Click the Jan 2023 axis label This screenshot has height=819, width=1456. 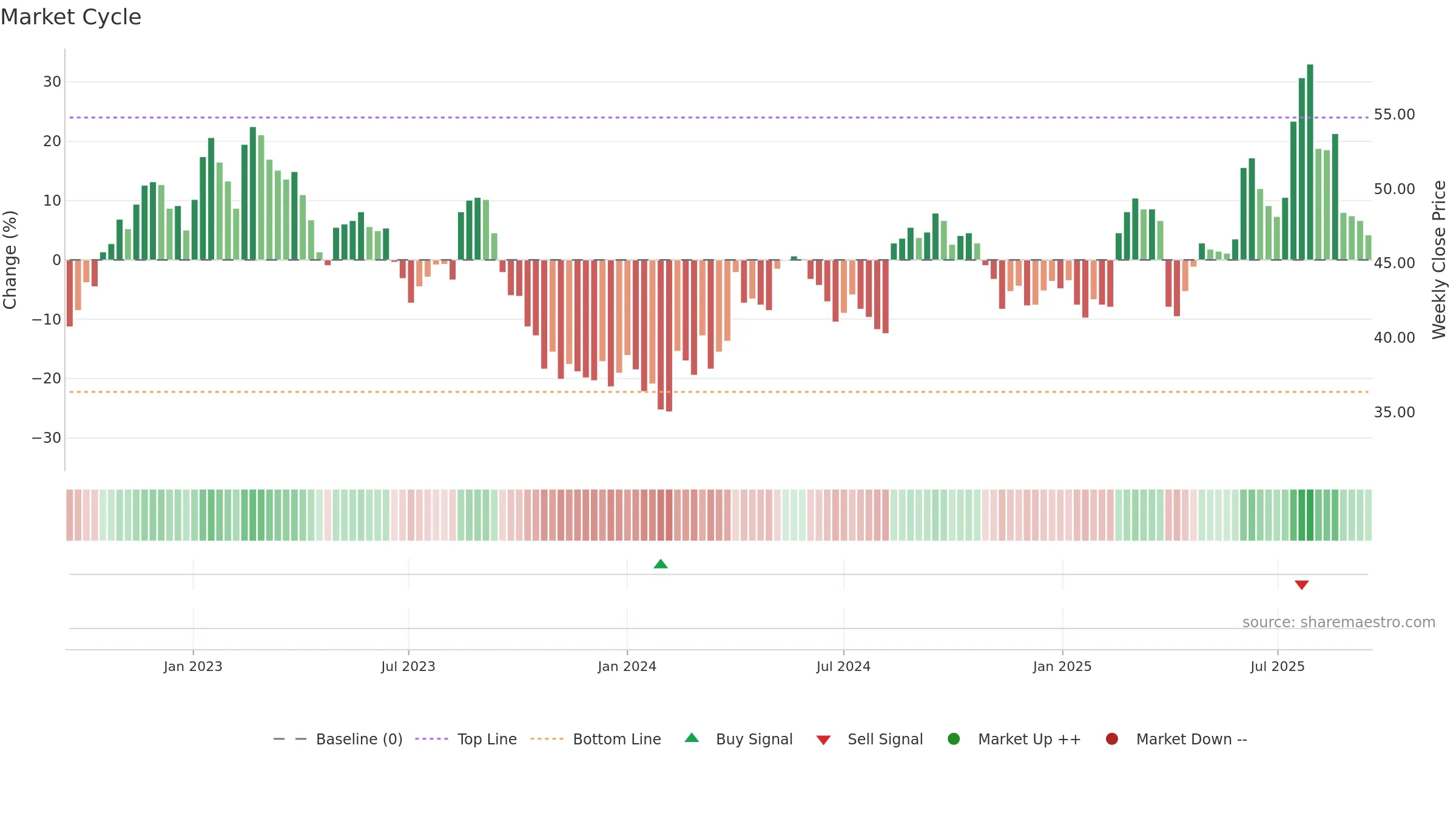pos(193,666)
